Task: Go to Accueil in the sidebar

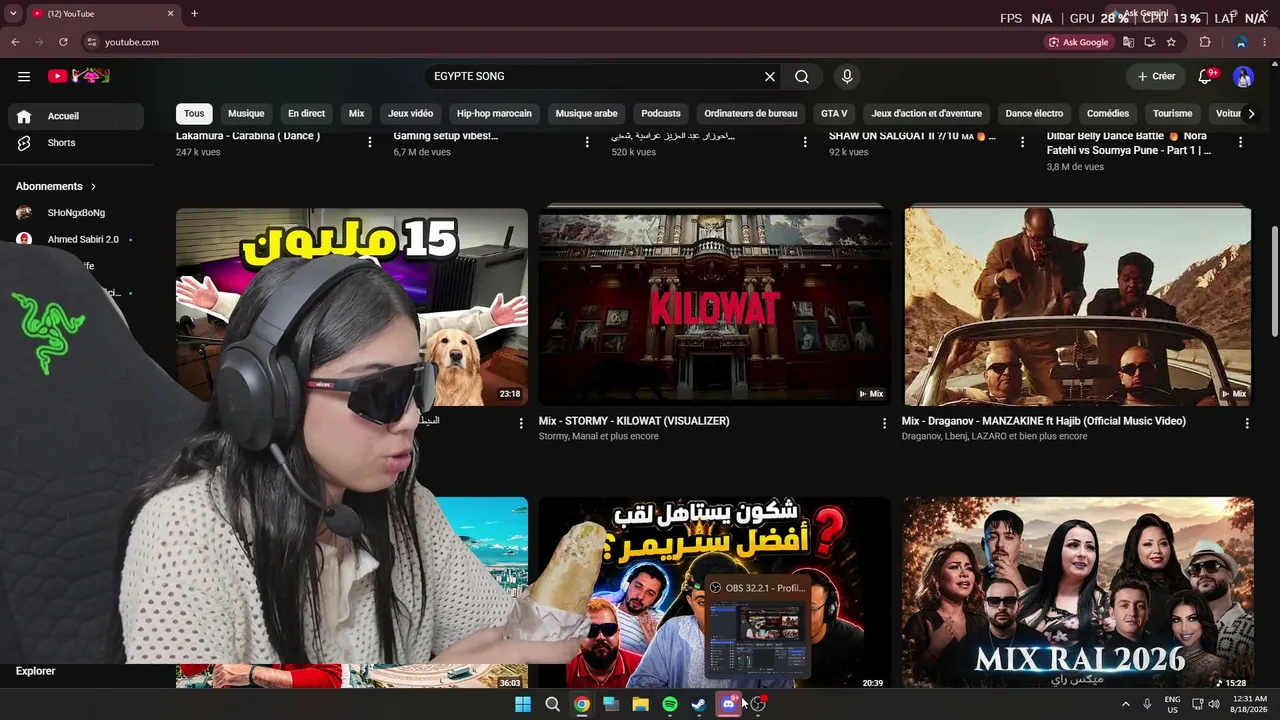Action: point(76,116)
